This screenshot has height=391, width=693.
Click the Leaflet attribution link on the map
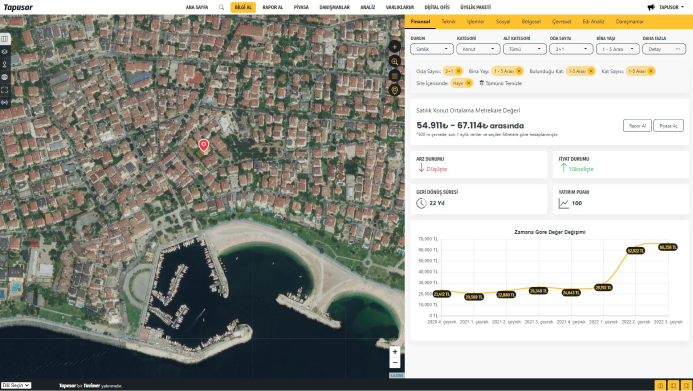397,375
